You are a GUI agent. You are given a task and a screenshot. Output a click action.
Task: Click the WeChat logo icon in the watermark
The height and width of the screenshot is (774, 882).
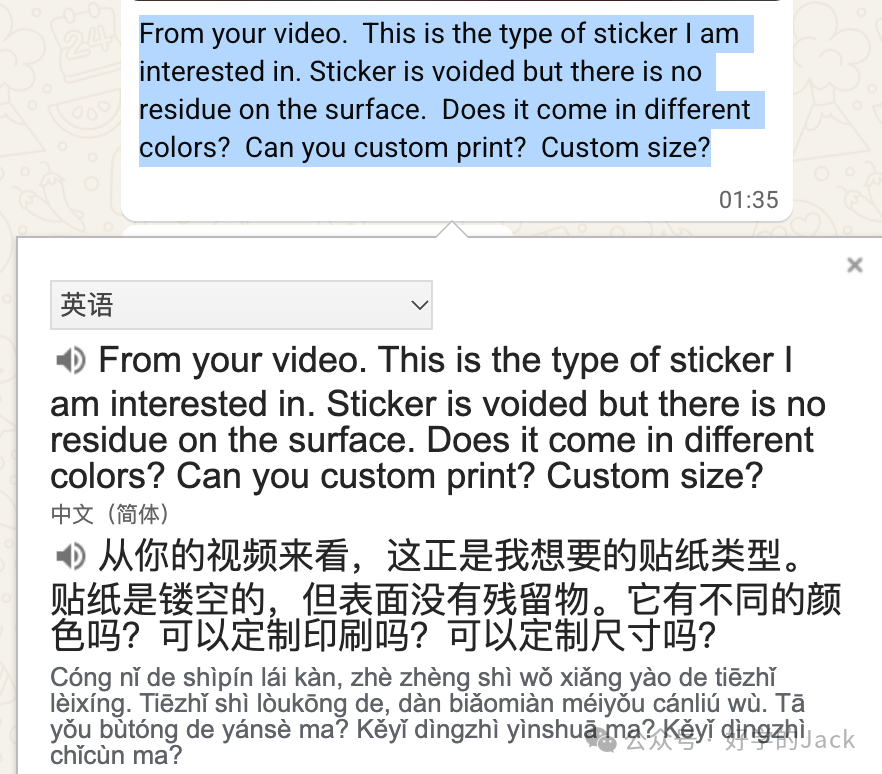[602, 742]
